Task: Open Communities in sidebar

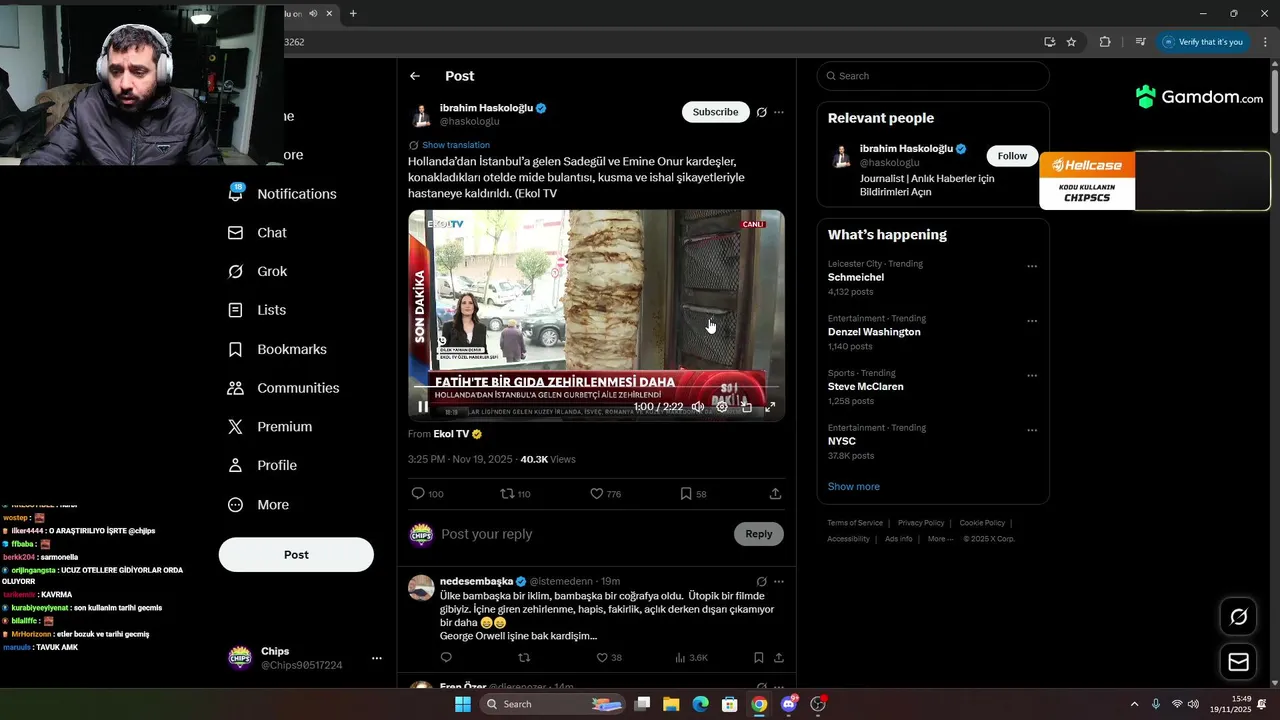Action: coord(284,388)
